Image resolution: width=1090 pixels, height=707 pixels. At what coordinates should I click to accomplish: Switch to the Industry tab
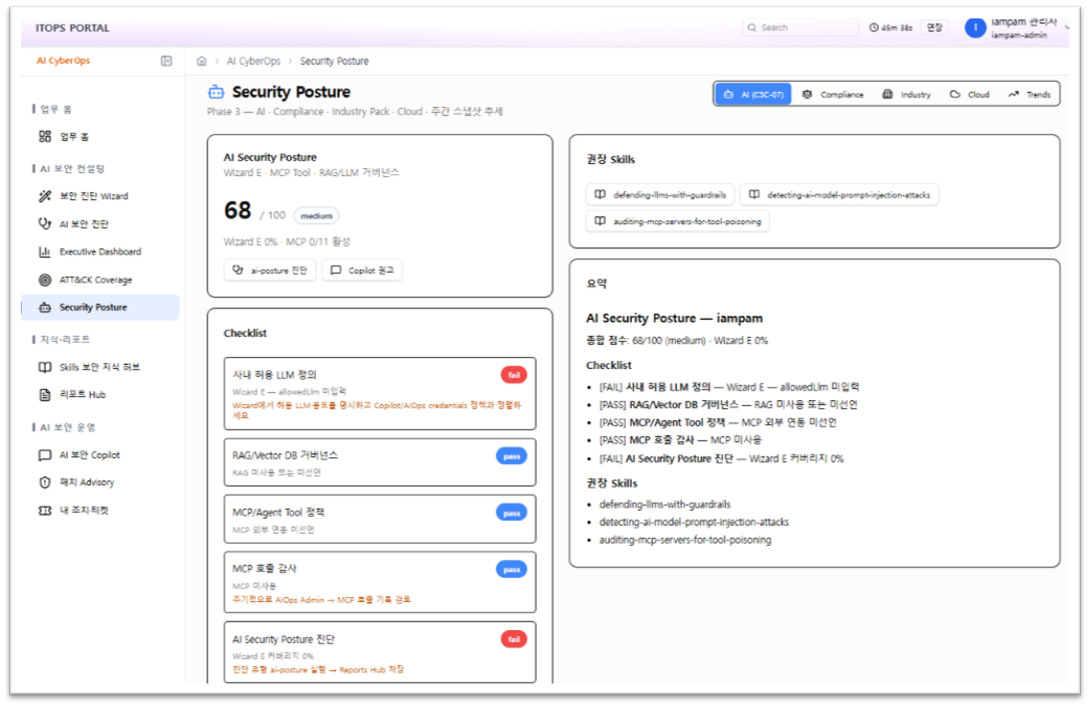pyautogui.click(x=906, y=95)
